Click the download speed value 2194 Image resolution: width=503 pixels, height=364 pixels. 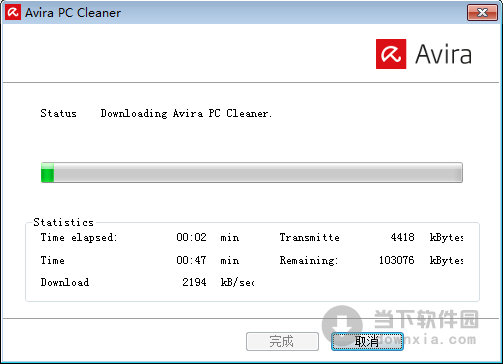pos(194,282)
